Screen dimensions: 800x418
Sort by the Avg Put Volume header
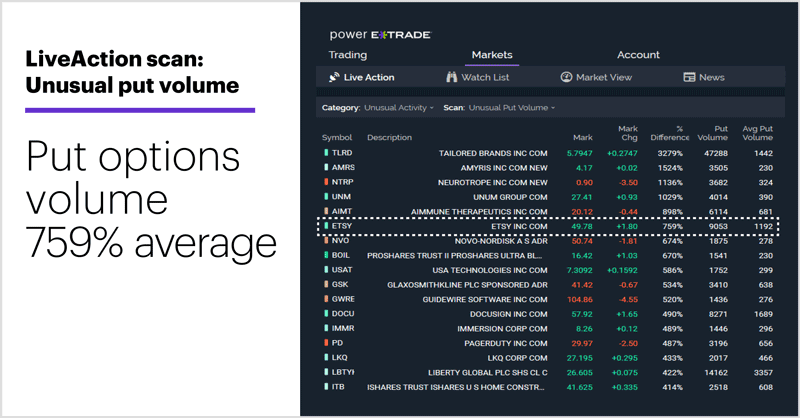pos(758,133)
